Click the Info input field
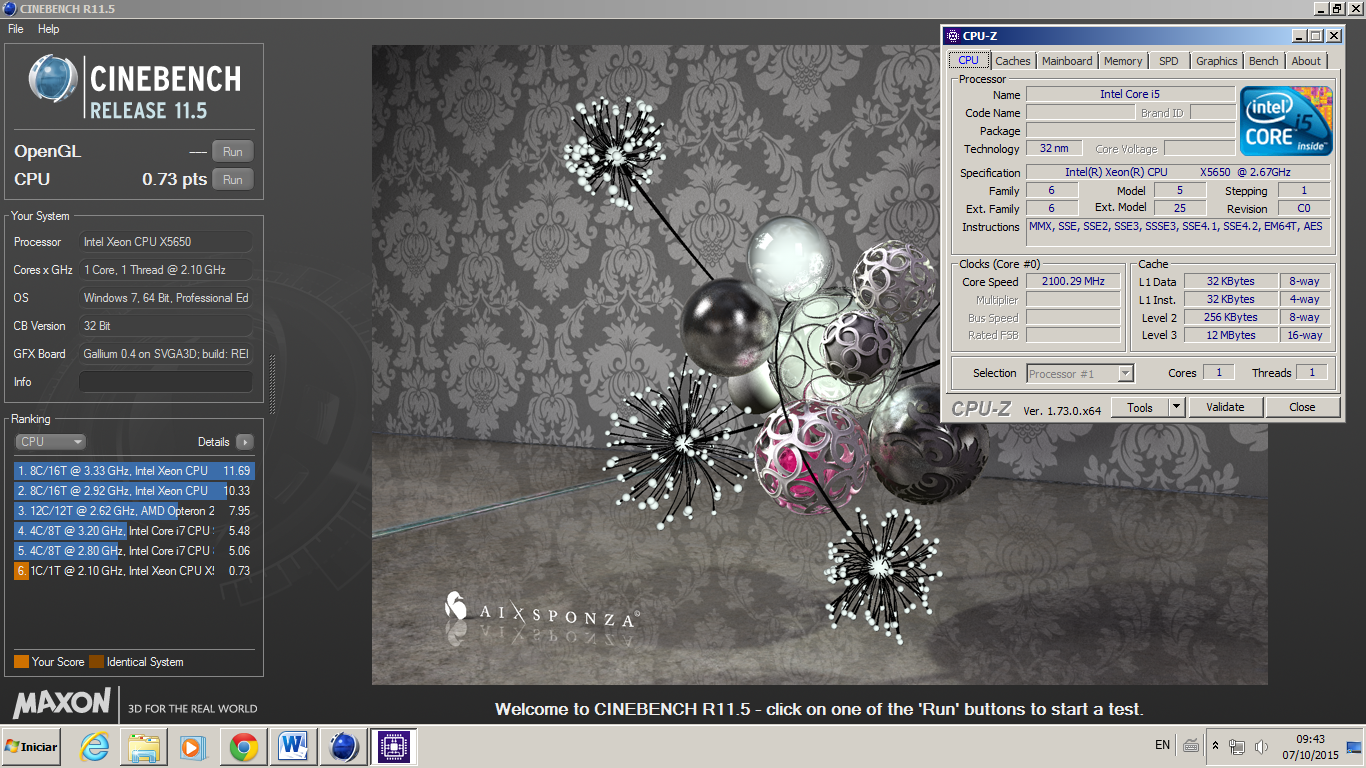1366x768 pixels. 166,382
